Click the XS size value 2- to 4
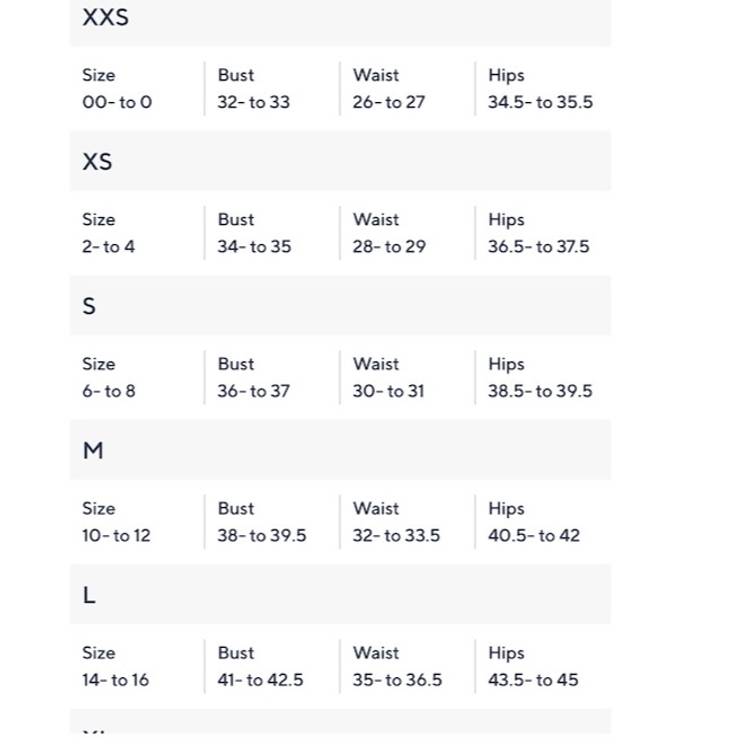750x750 pixels. (108, 246)
